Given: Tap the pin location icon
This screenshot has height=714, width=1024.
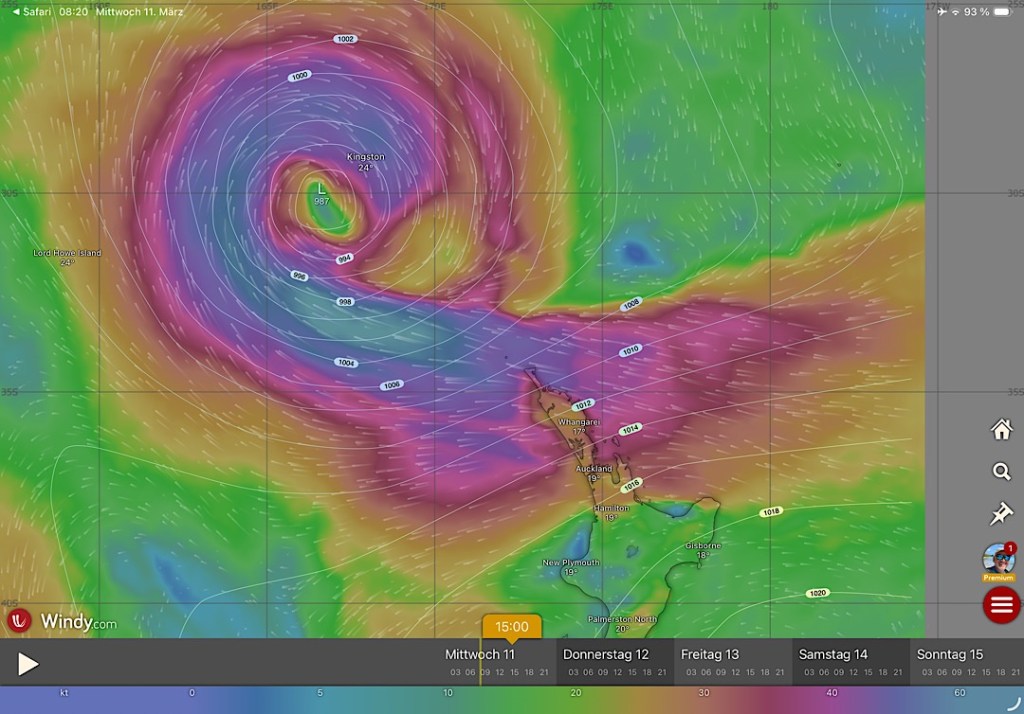Looking at the screenshot, I should point(1001,514).
